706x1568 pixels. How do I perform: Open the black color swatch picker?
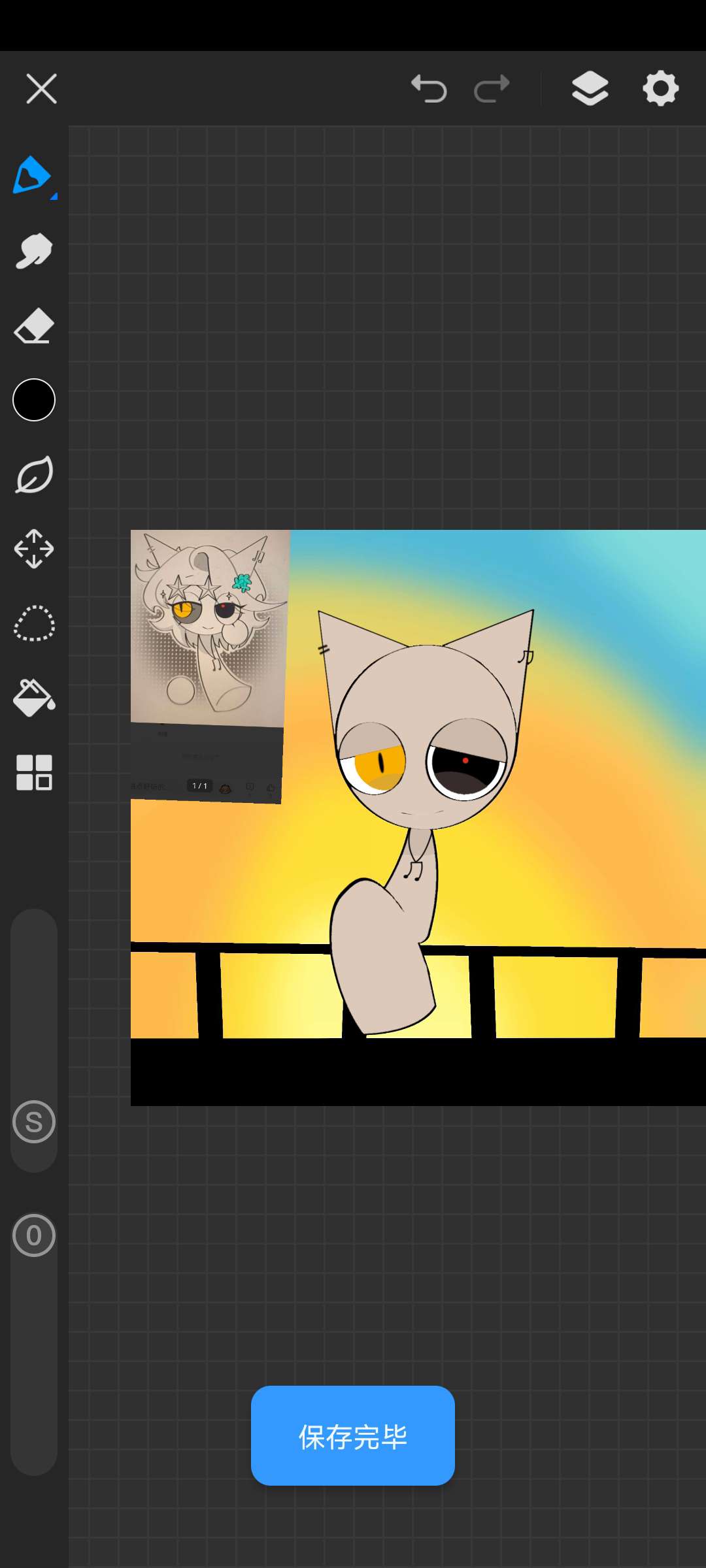pos(34,400)
